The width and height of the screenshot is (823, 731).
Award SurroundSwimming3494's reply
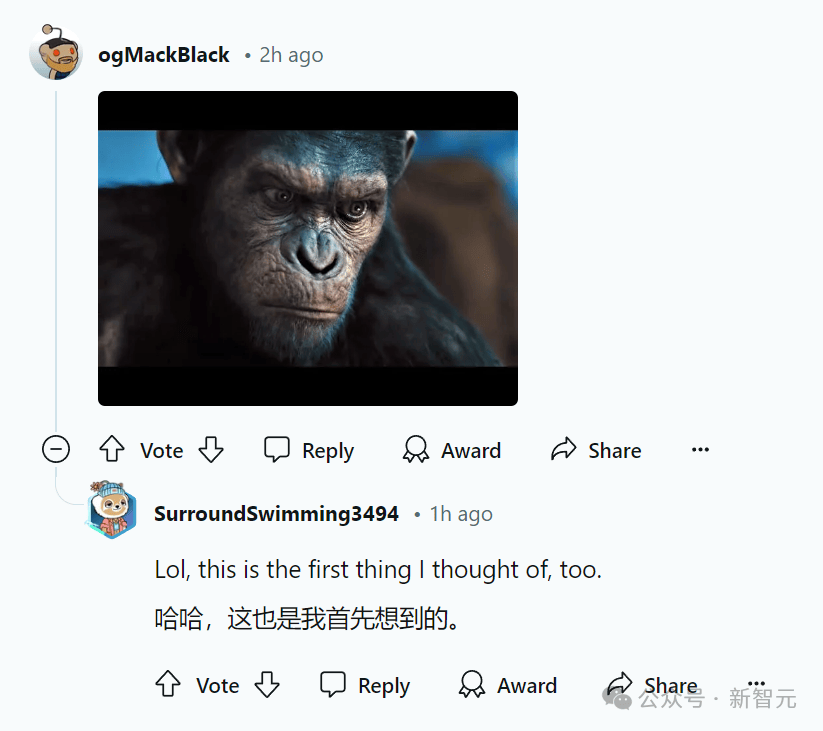point(508,685)
